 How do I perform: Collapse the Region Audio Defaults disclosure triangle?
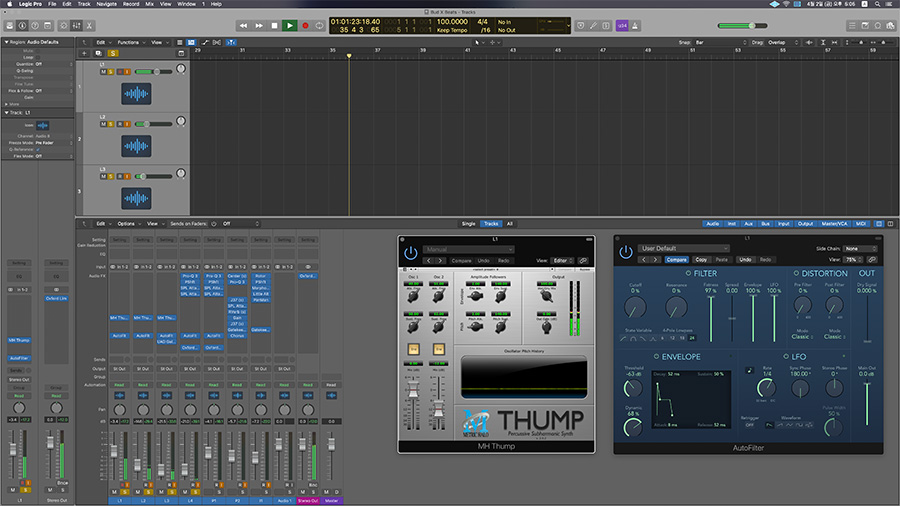6,42
